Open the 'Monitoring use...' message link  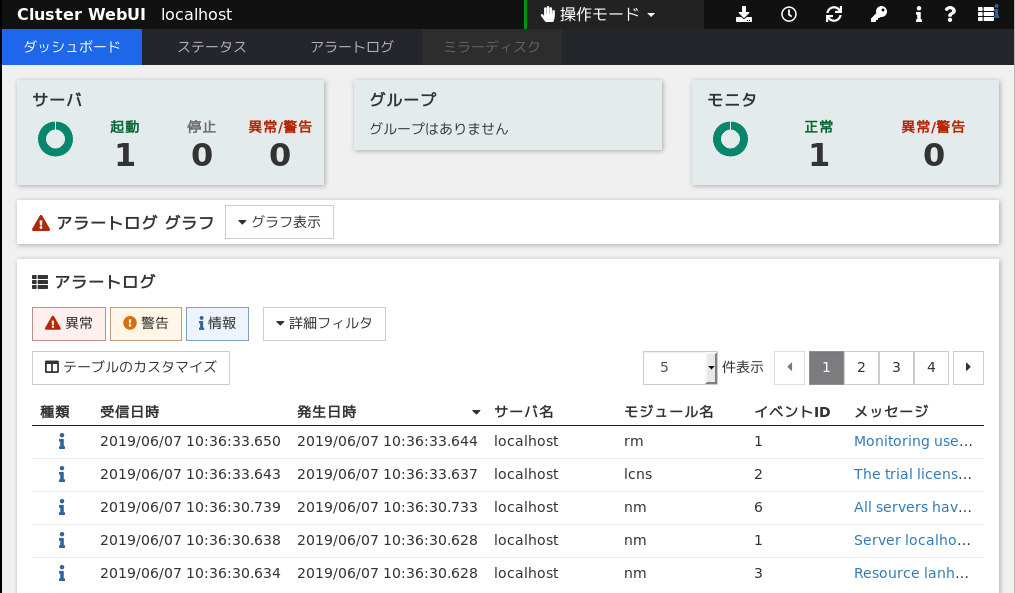912,441
